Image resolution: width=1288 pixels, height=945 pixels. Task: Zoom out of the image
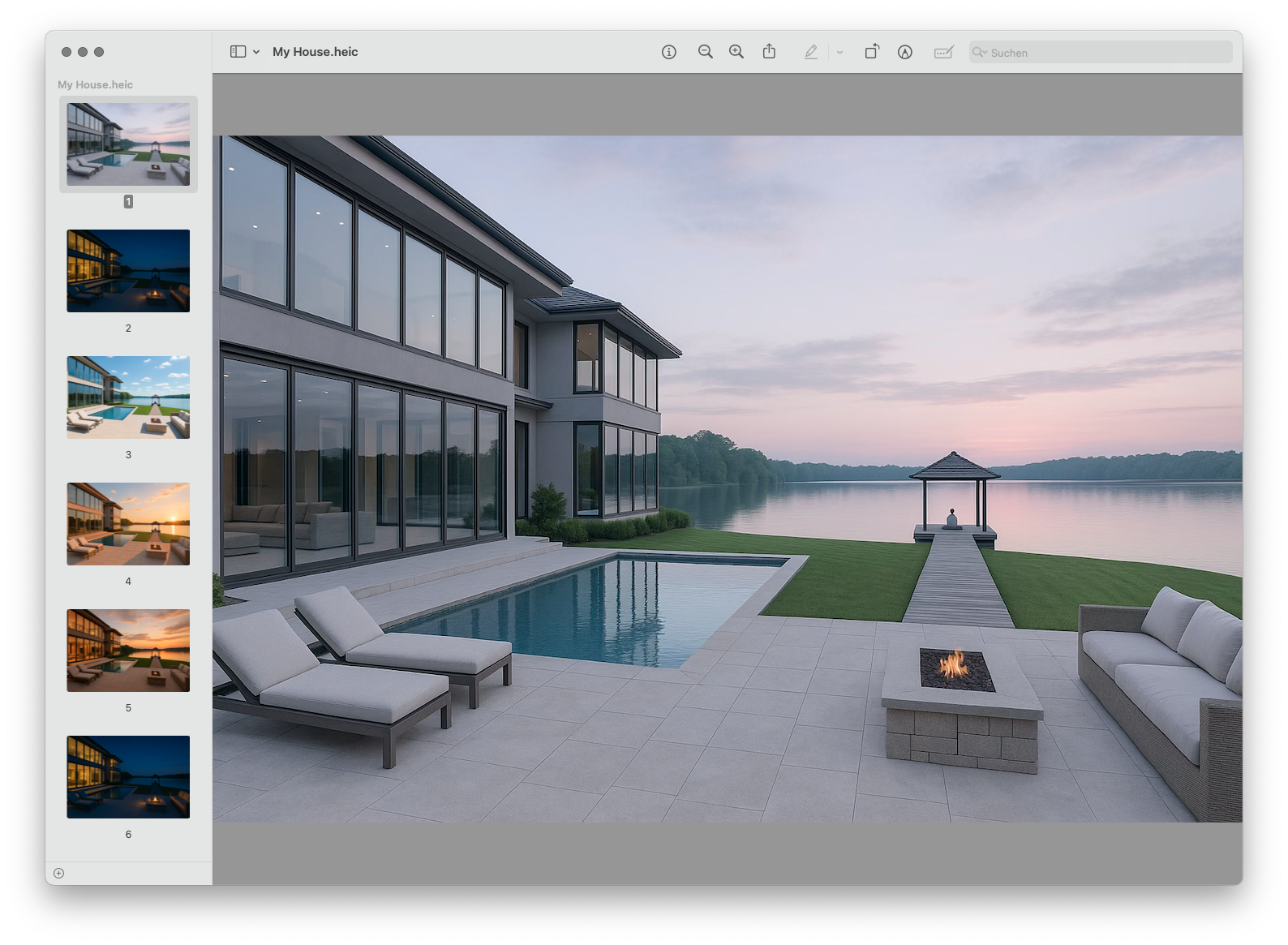pyautogui.click(x=706, y=52)
